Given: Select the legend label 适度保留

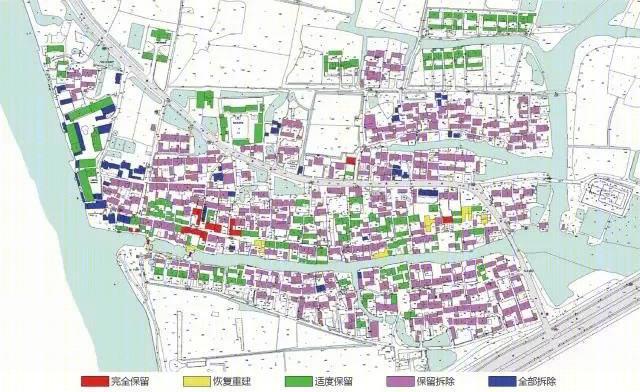Looking at the screenshot, I should 333,382.
